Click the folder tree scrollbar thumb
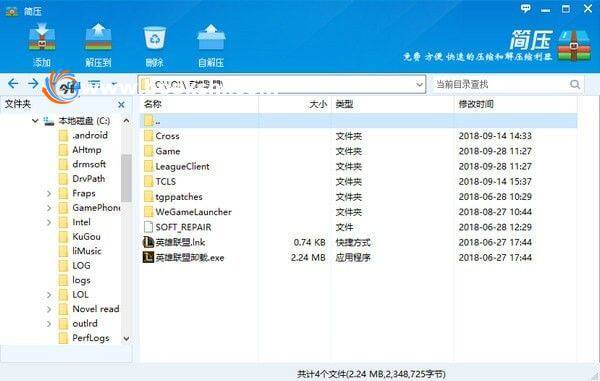600x381 pixels. (x=126, y=178)
